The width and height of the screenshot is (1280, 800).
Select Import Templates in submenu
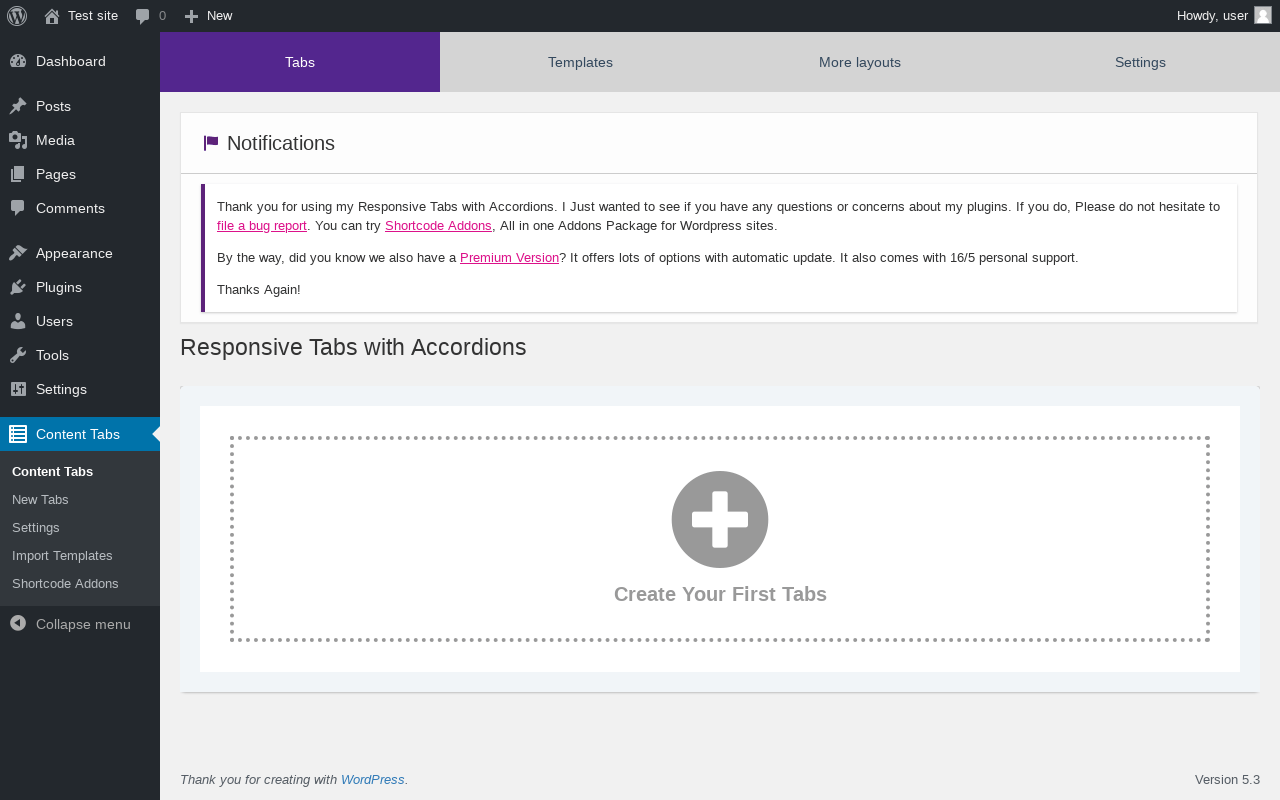(x=62, y=555)
